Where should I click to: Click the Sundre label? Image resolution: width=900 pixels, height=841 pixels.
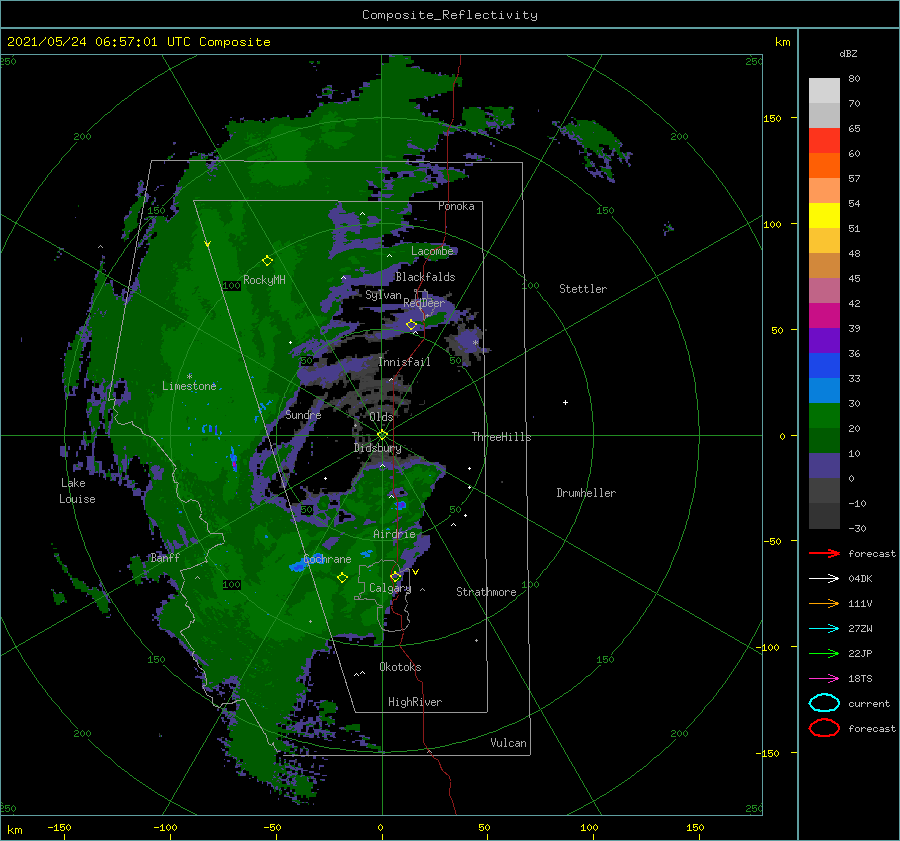click(303, 414)
